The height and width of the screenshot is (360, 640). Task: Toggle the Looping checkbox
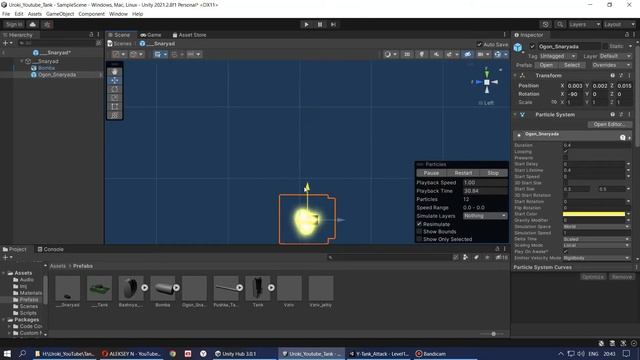tap(566, 151)
